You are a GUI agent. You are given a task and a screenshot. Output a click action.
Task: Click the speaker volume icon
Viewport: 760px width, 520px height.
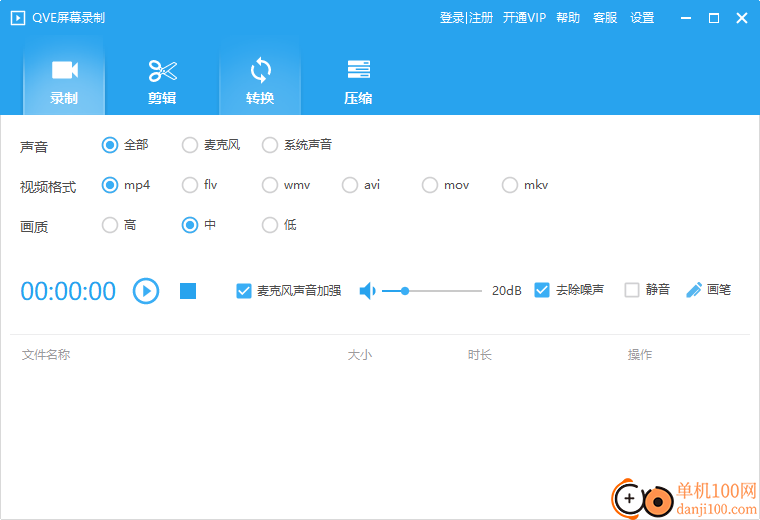pyautogui.click(x=367, y=291)
